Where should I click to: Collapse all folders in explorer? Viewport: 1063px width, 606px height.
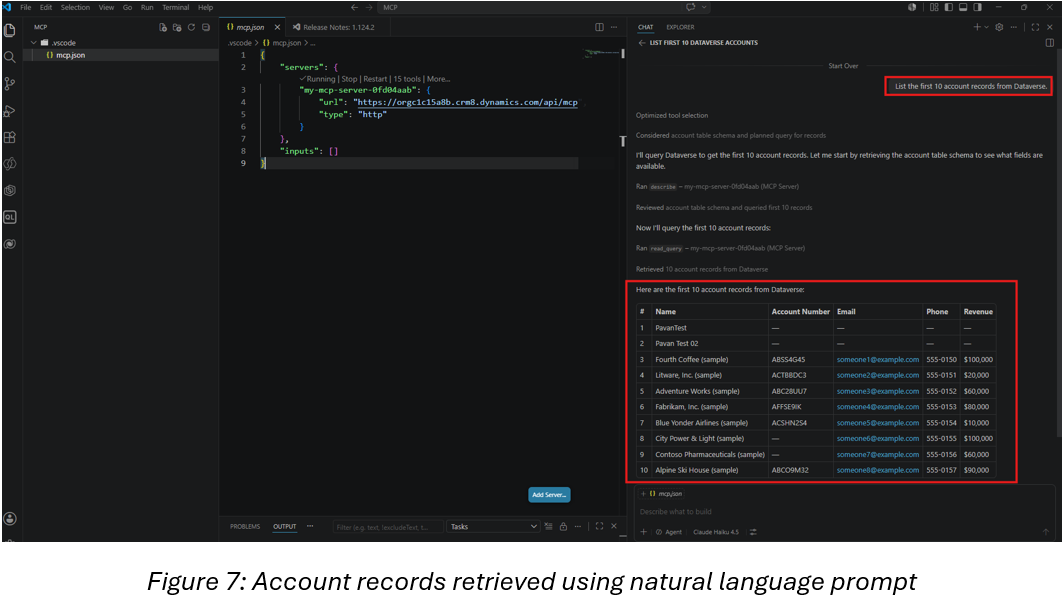(206, 27)
